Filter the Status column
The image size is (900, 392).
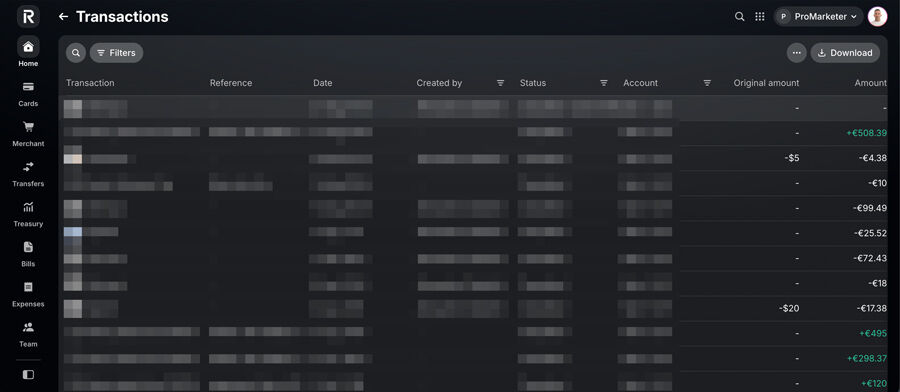(x=604, y=83)
